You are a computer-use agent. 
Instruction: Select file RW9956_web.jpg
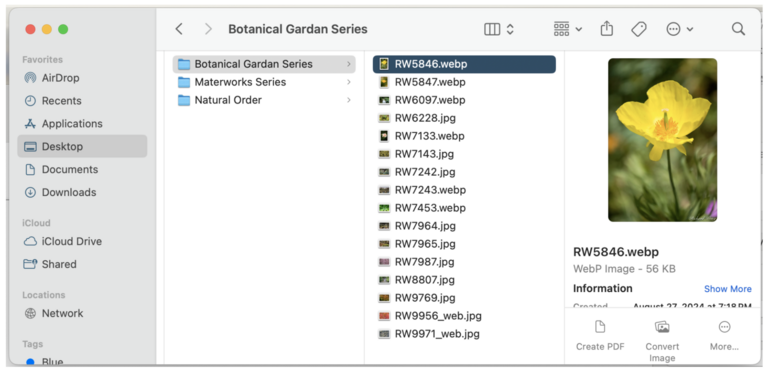(x=464, y=316)
